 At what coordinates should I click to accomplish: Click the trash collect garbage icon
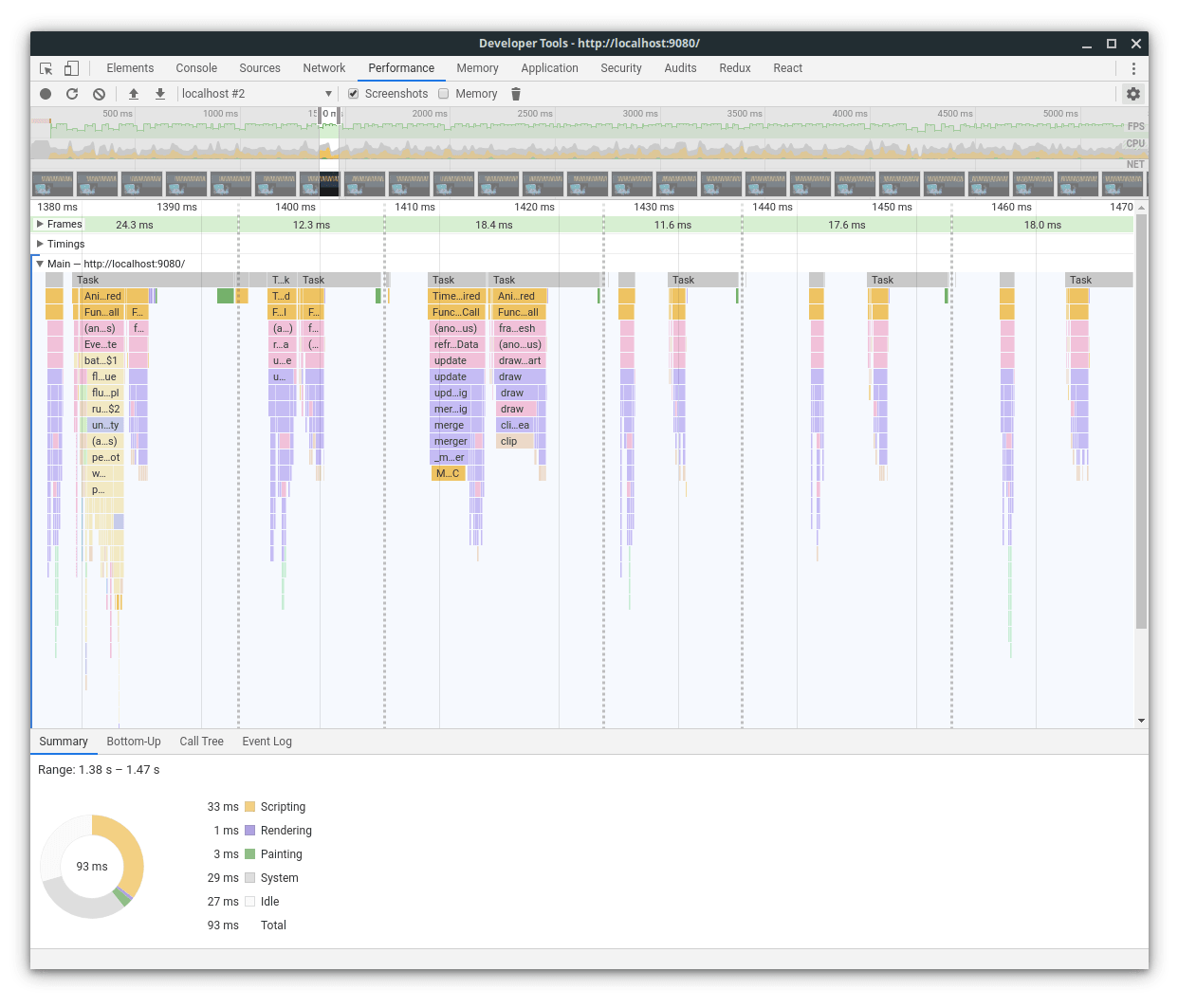click(516, 94)
